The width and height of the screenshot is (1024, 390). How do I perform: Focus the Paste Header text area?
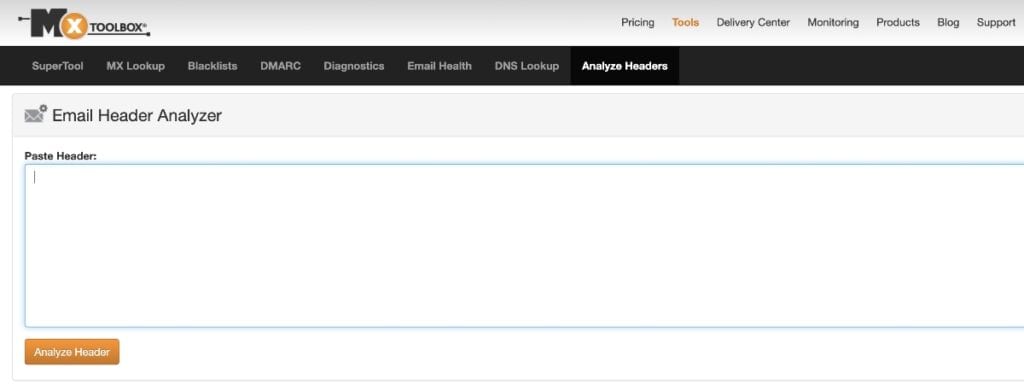[524, 246]
